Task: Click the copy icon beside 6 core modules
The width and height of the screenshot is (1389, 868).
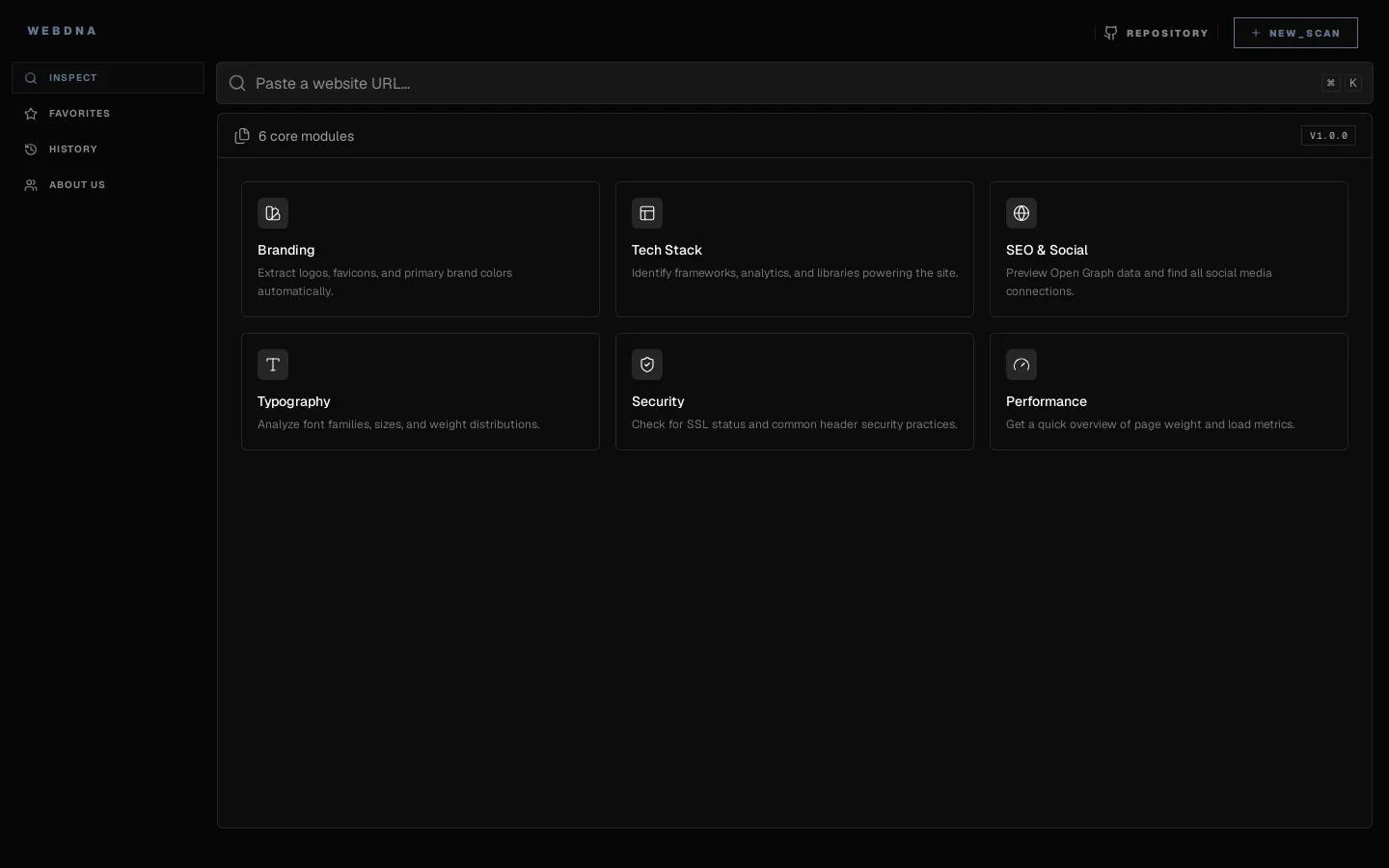Action: point(242,136)
